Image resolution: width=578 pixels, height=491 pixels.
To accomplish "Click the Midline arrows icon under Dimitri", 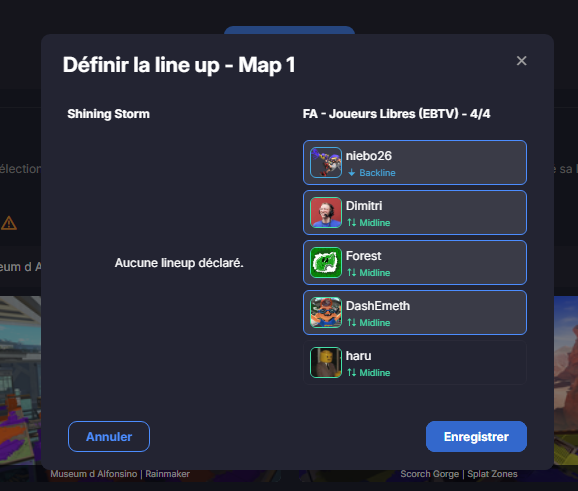I will 352,223.
